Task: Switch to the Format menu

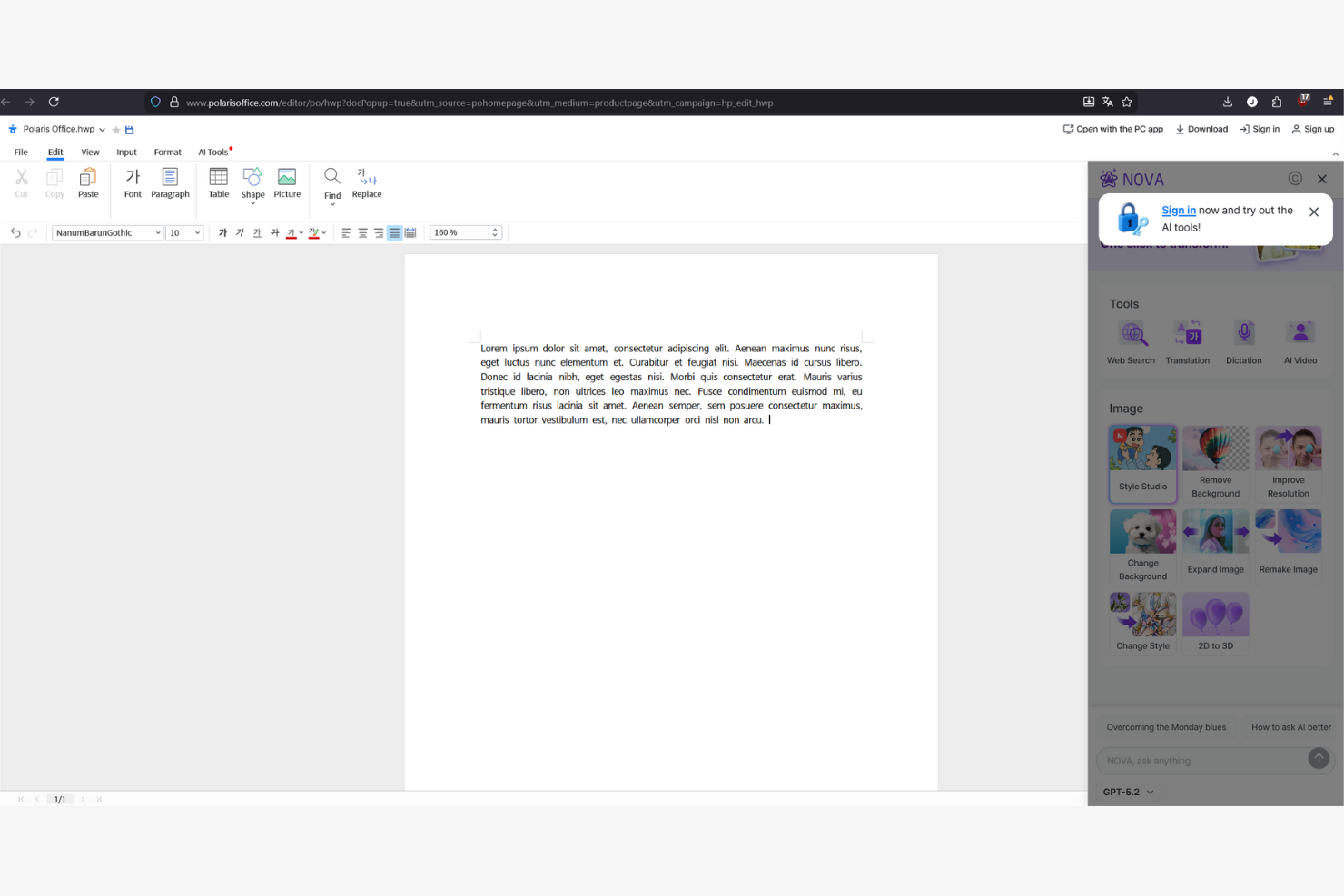Action: click(167, 152)
